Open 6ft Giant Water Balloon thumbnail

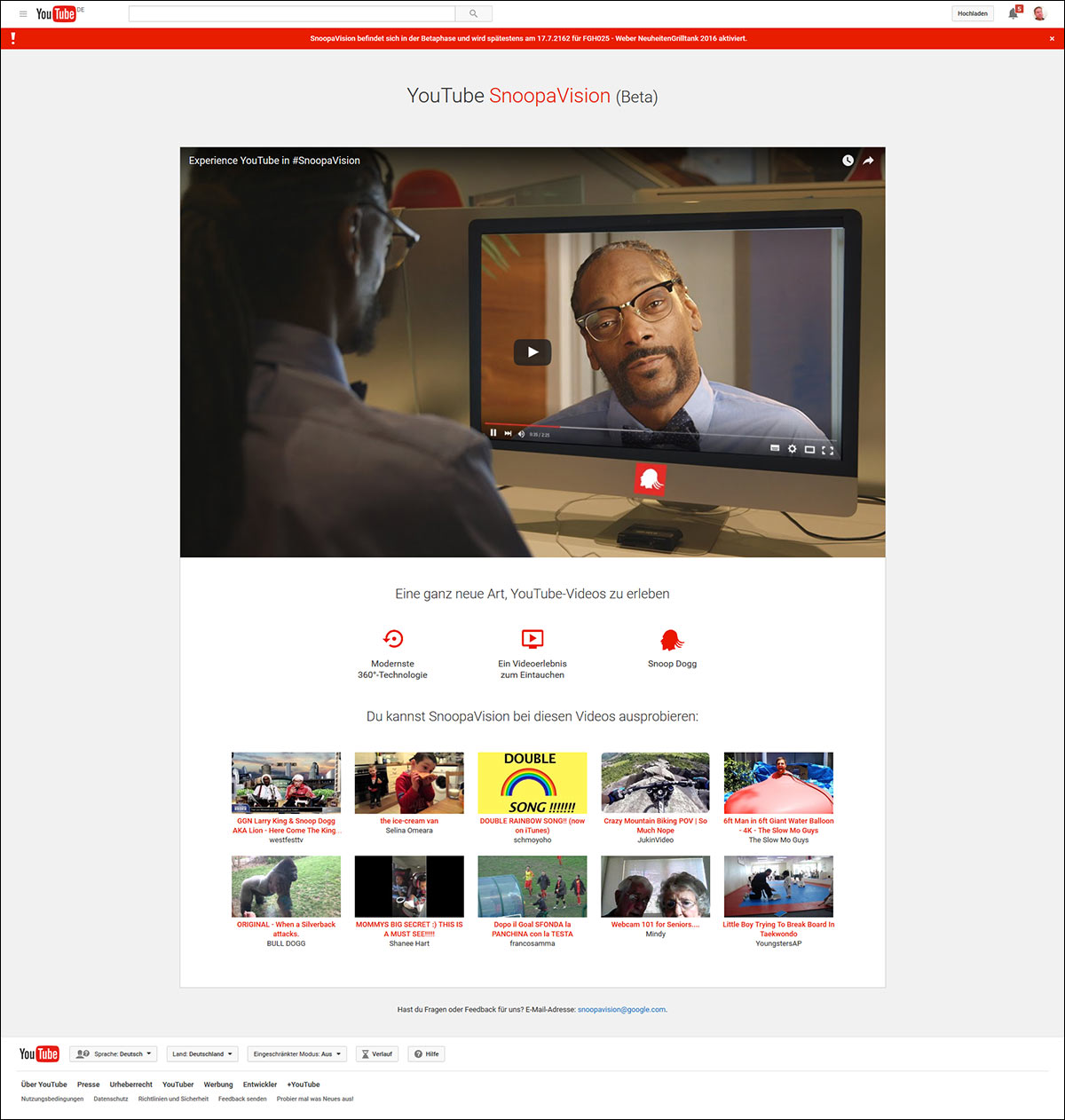click(x=779, y=783)
